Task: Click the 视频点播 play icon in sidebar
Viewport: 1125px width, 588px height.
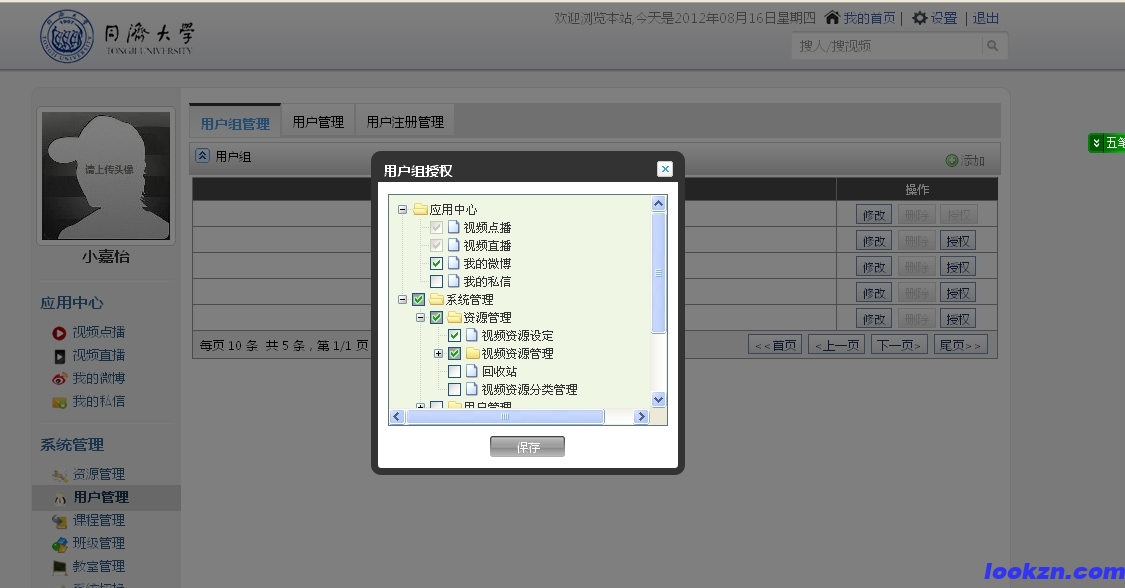Action: click(60, 333)
